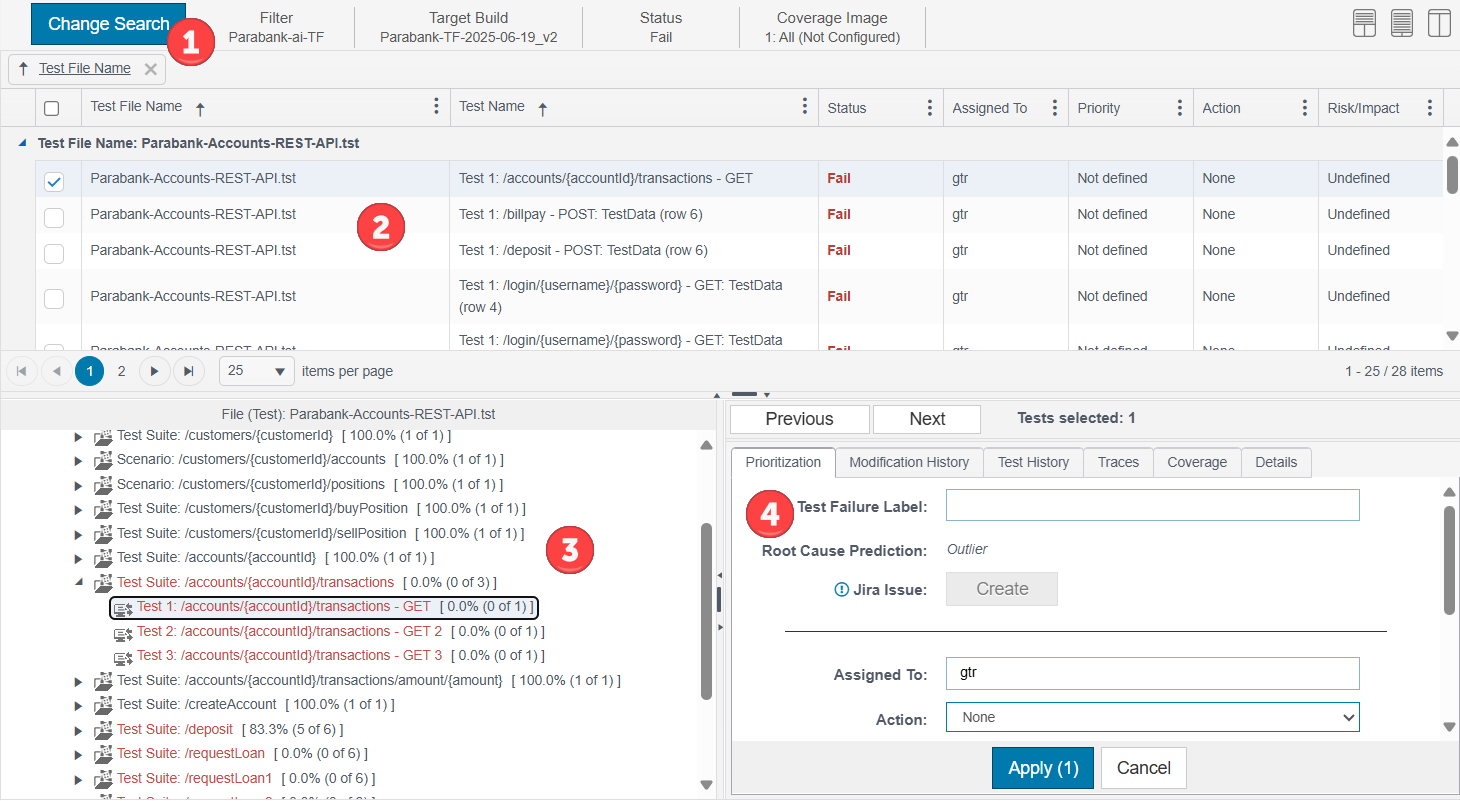Remove the Test File Name grouping chip

(x=150, y=69)
